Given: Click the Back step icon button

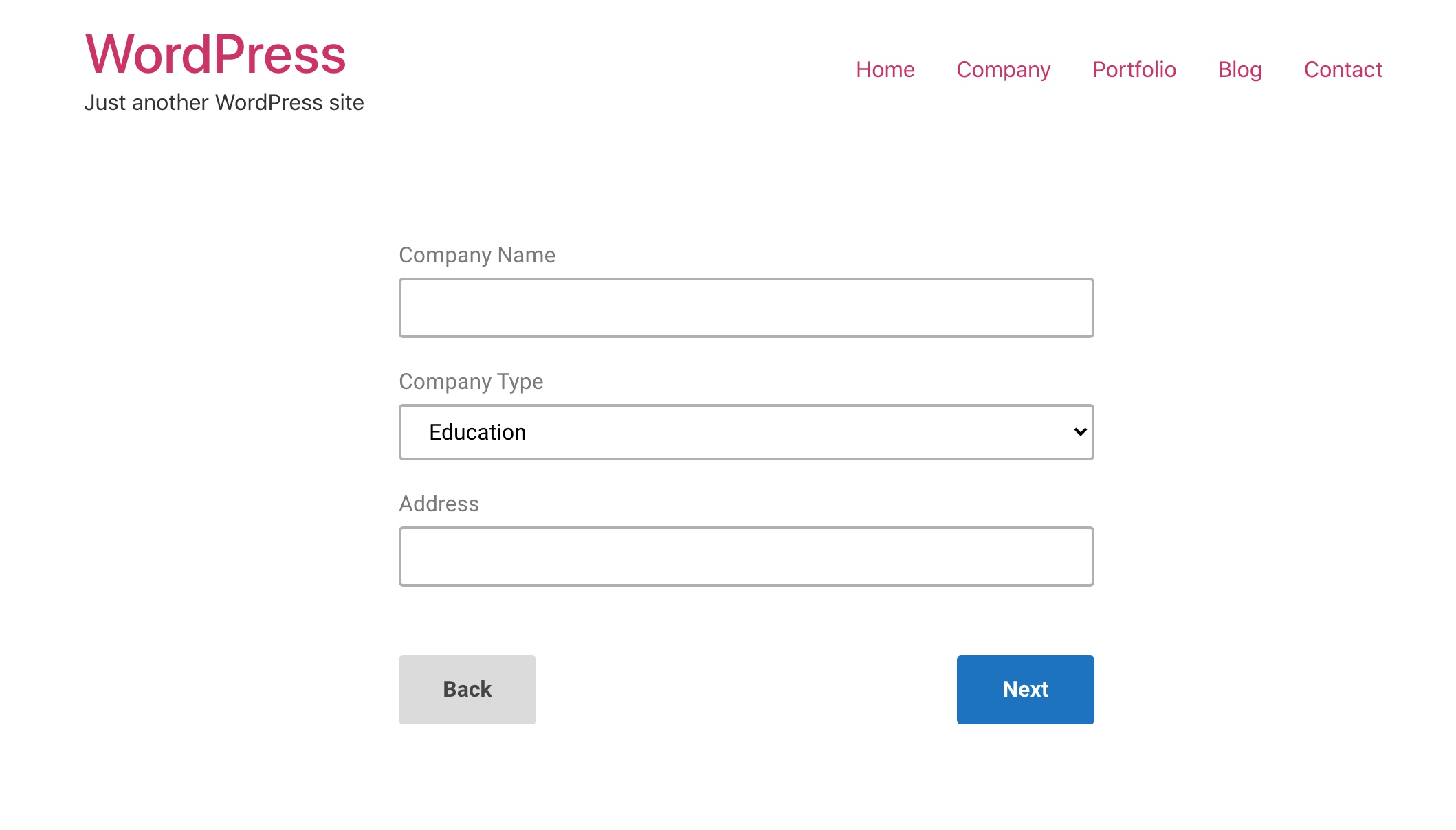Looking at the screenshot, I should click(x=467, y=689).
